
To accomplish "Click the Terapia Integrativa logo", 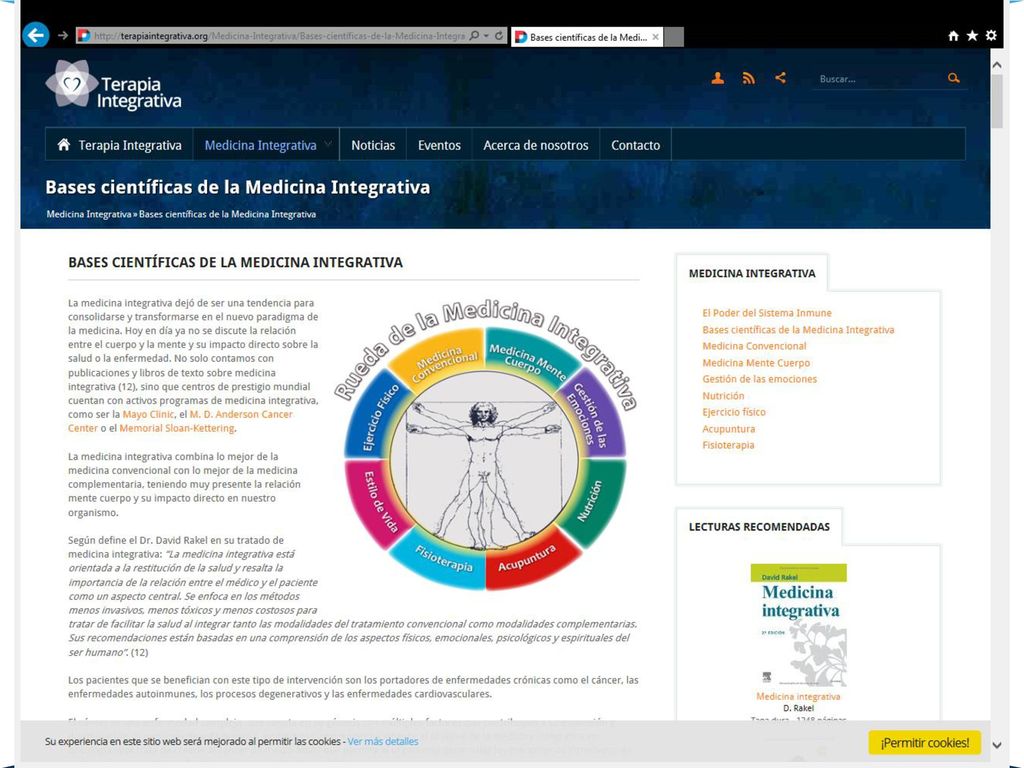I will point(114,85).
